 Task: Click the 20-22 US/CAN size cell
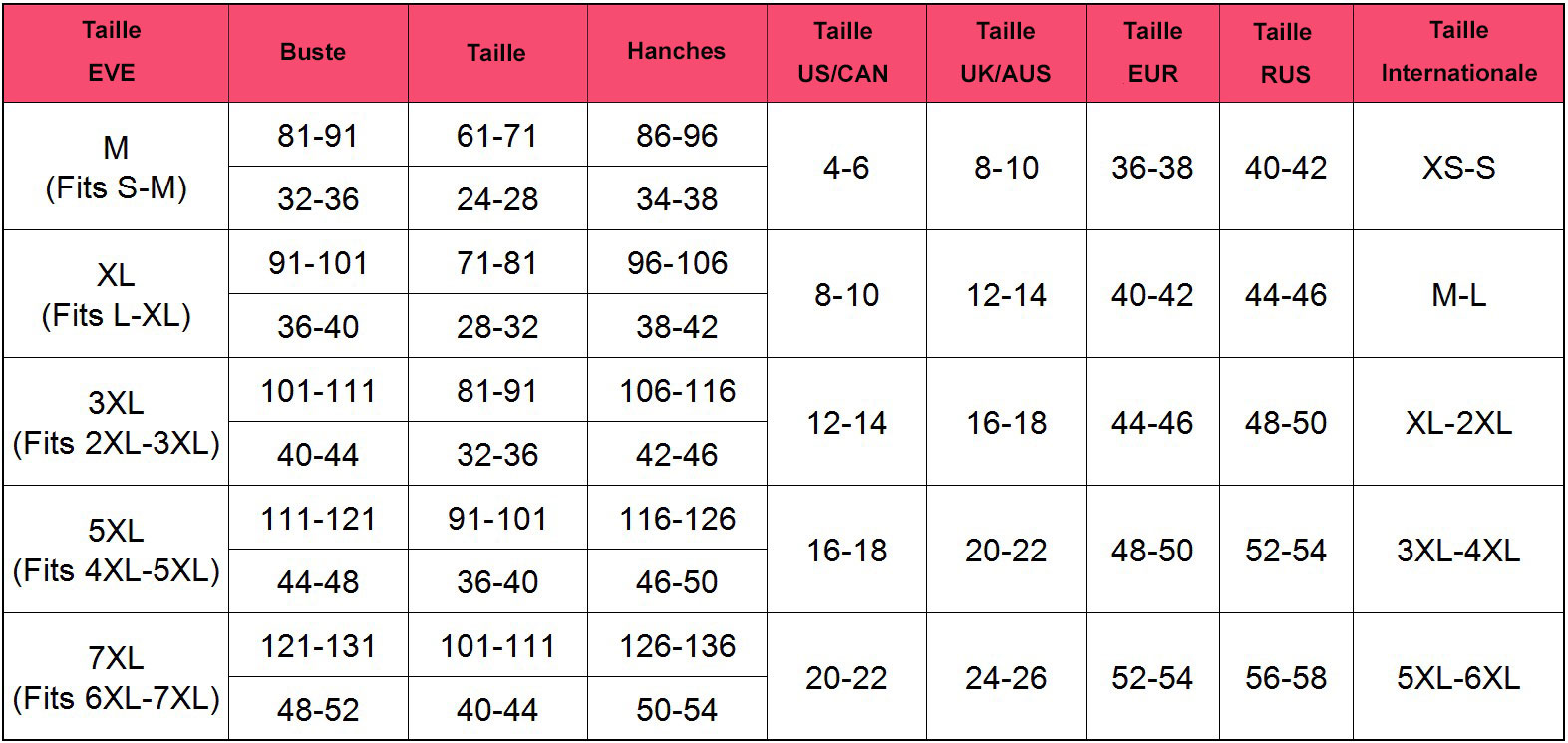tap(846, 677)
